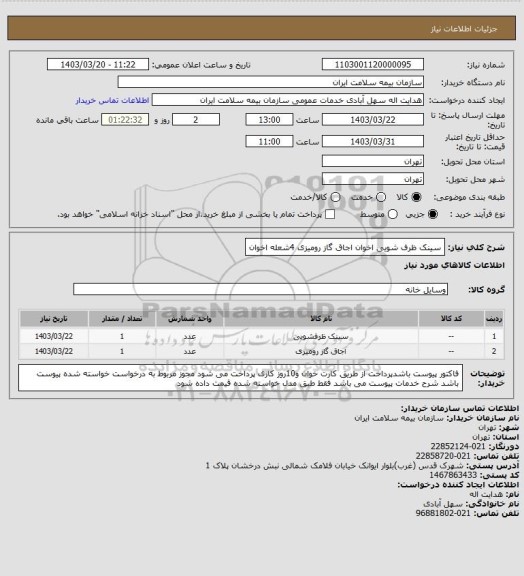Click the delivery city field تهران

[373, 179]
